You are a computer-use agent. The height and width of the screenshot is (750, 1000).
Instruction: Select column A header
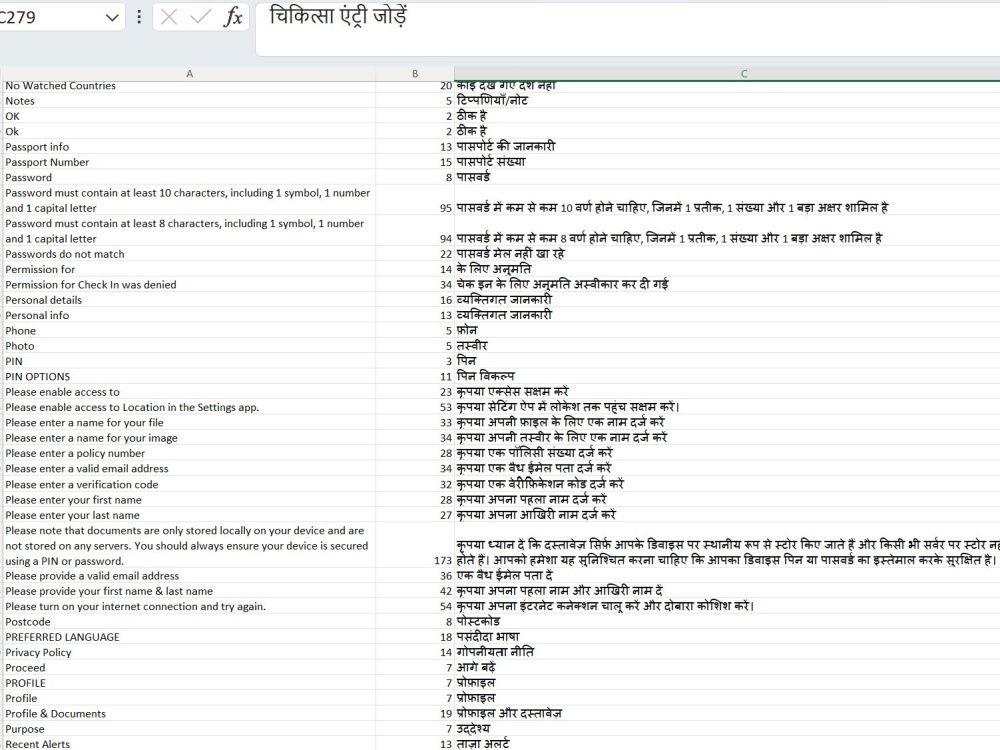point(189,74)
